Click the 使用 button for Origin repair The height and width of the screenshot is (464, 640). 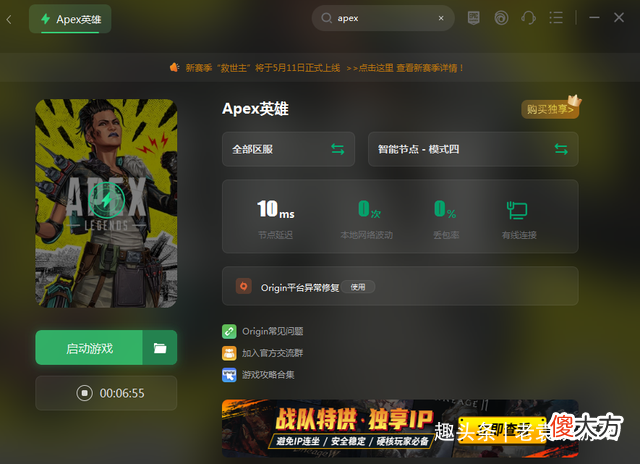coord(358,287)
